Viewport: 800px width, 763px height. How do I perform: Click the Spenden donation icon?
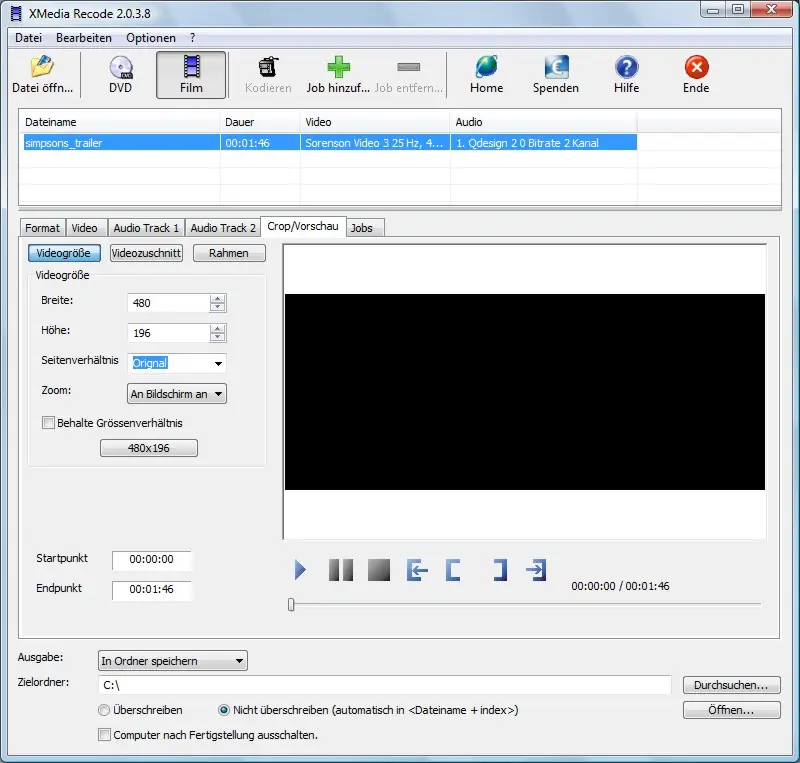click(x=555, y=73)
